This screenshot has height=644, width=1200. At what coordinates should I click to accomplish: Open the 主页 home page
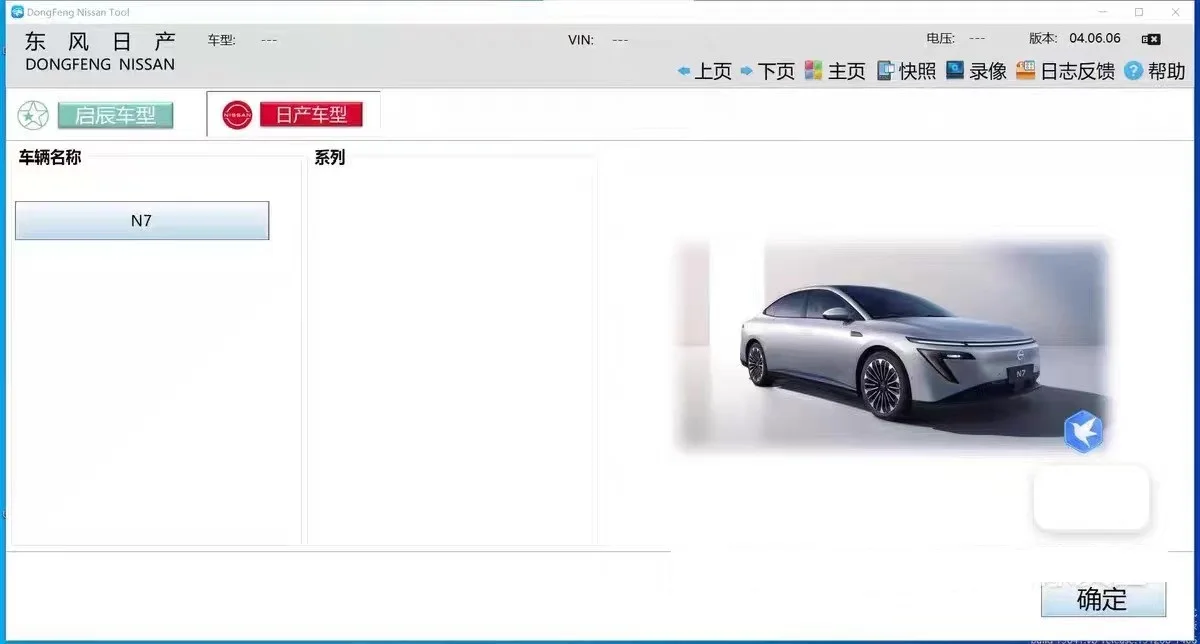coord(834,71)
